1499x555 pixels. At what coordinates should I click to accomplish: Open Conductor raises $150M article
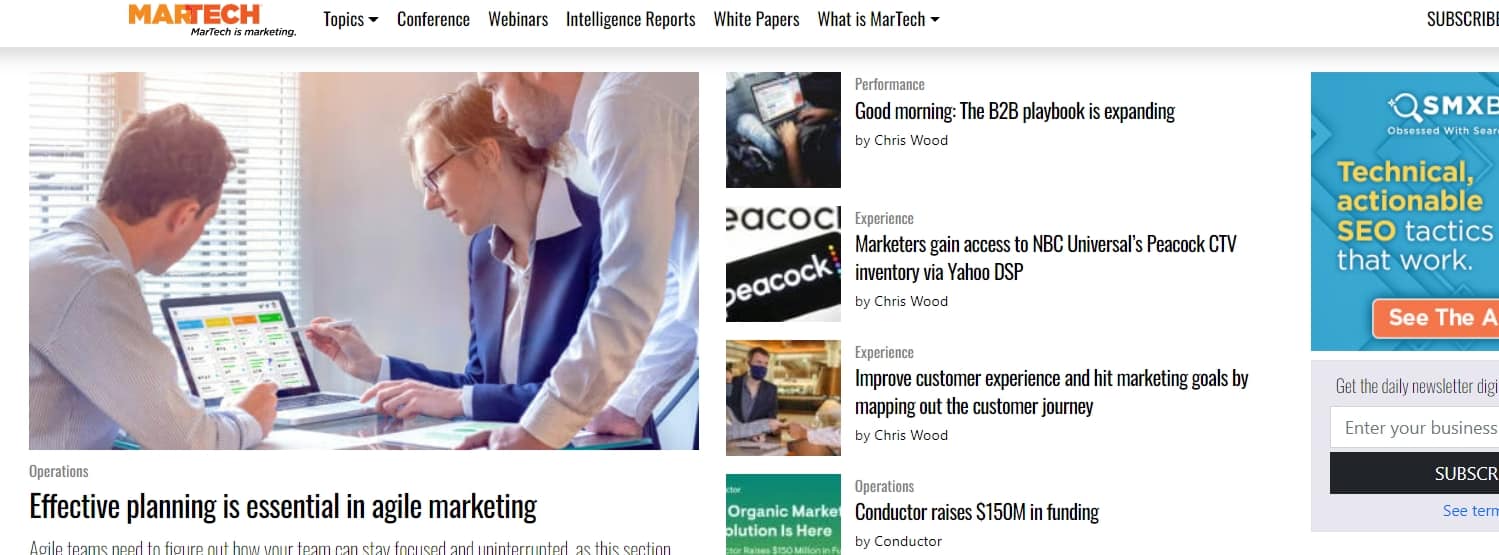(977, 513)
